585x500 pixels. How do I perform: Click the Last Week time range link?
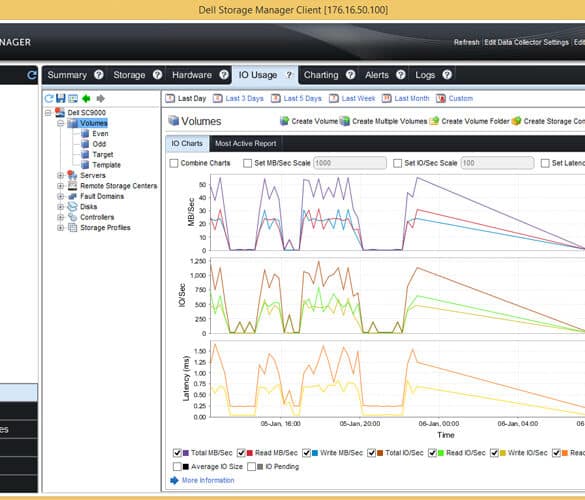point(358,99)
